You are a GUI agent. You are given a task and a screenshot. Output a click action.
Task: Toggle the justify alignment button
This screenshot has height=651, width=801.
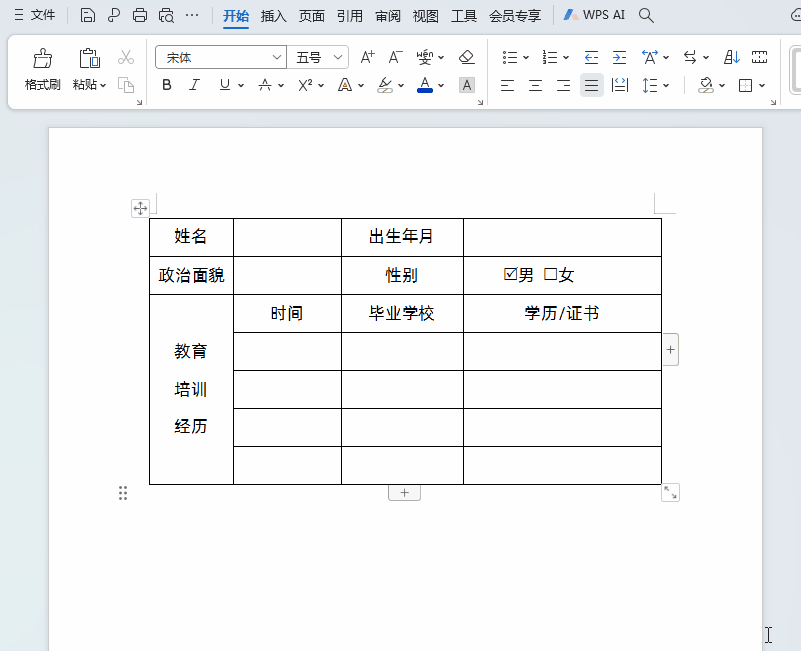(592, 86)
